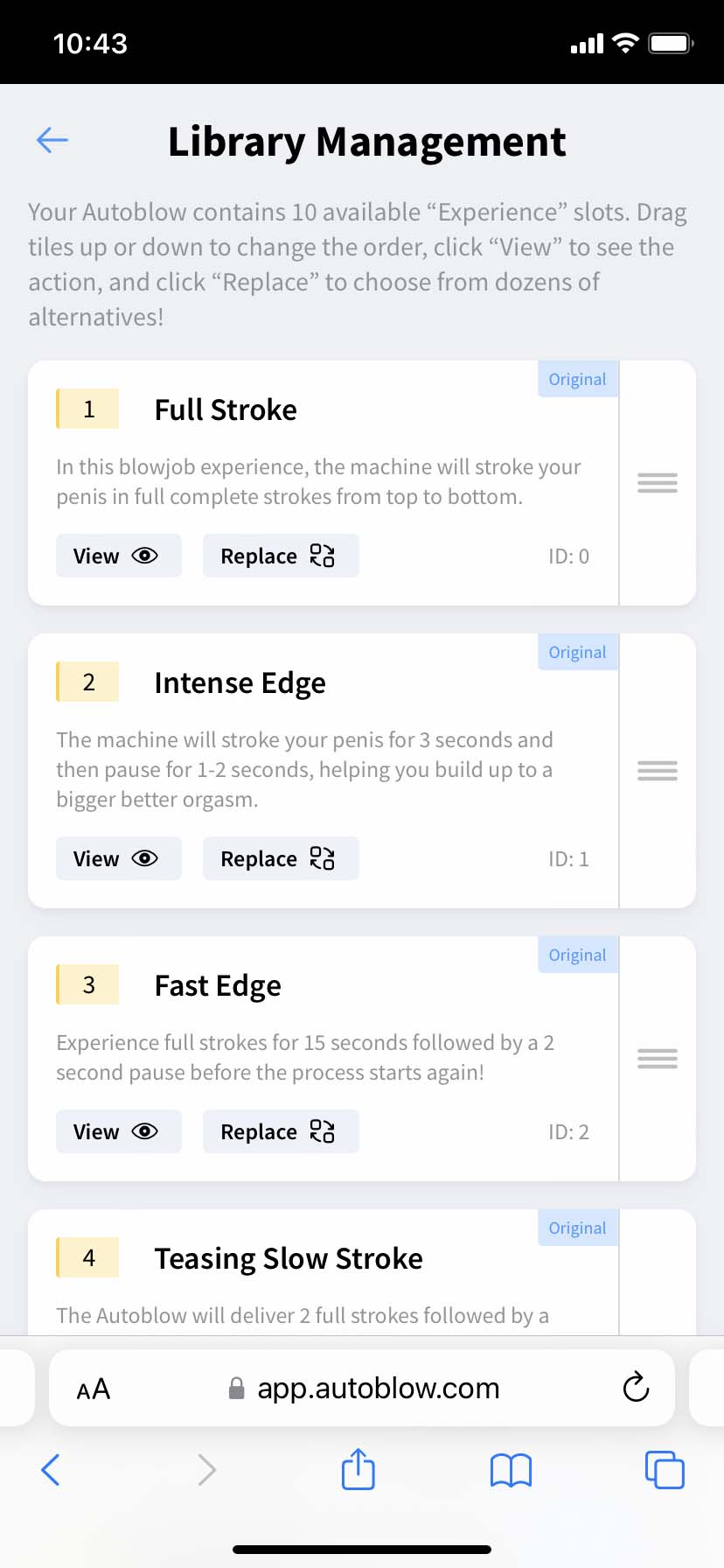Click slot number 3 badge
Screen dimensions: 724x1568
coord(88,985)
